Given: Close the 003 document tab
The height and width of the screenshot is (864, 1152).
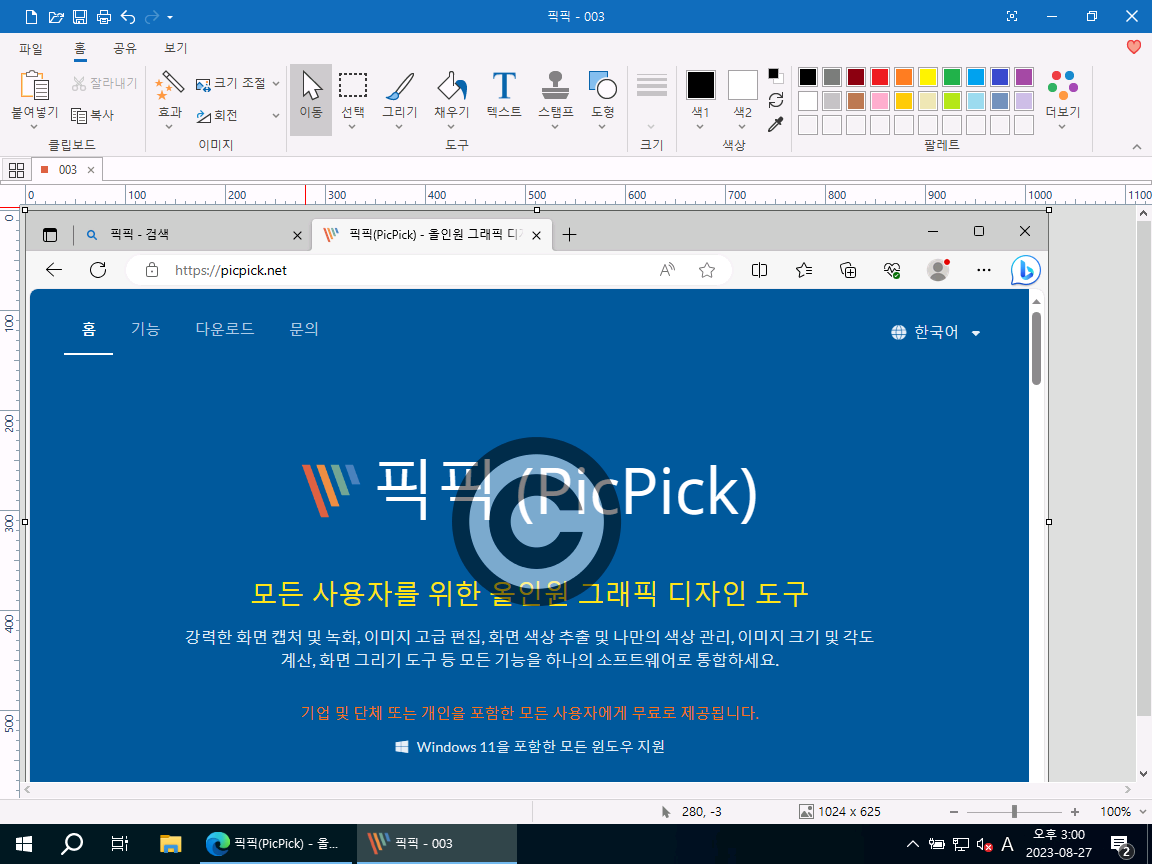Looking at the screenshot, I should 91,170.
